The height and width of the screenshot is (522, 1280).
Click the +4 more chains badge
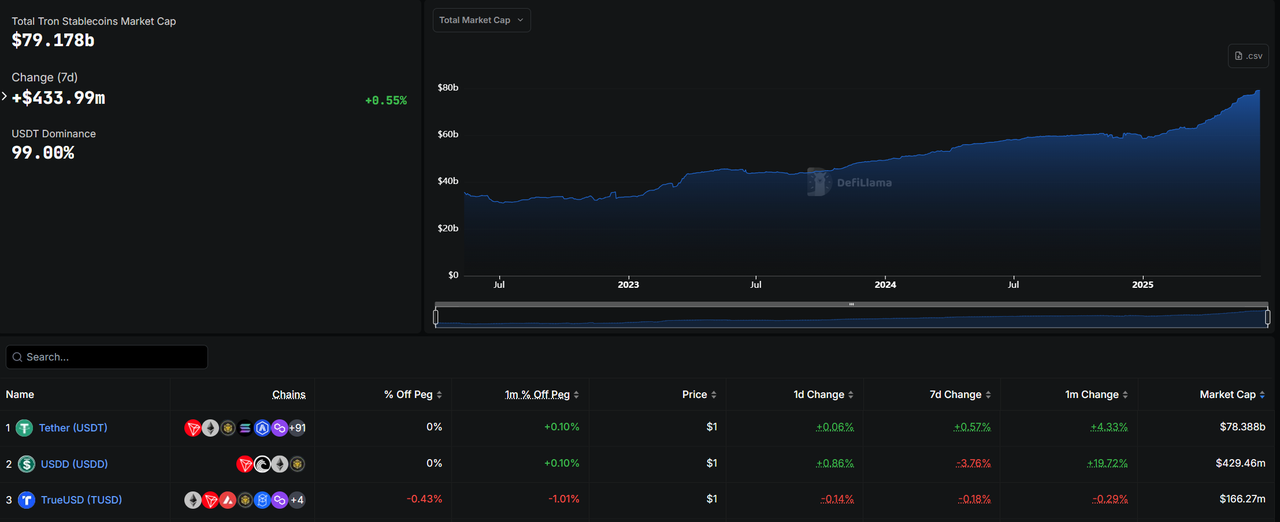(297, 500)
